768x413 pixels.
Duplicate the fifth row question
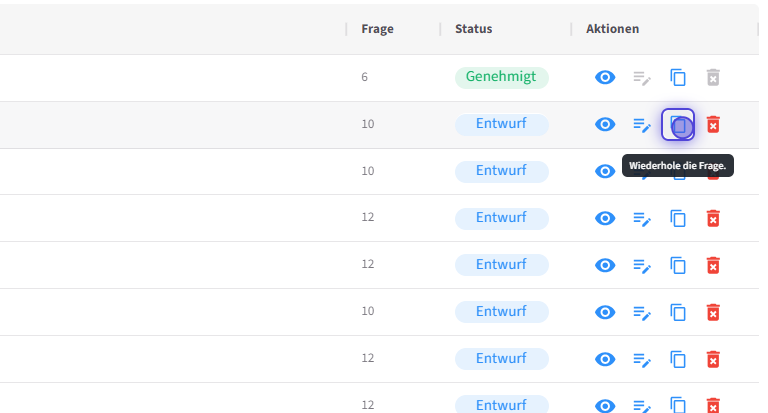678,265
